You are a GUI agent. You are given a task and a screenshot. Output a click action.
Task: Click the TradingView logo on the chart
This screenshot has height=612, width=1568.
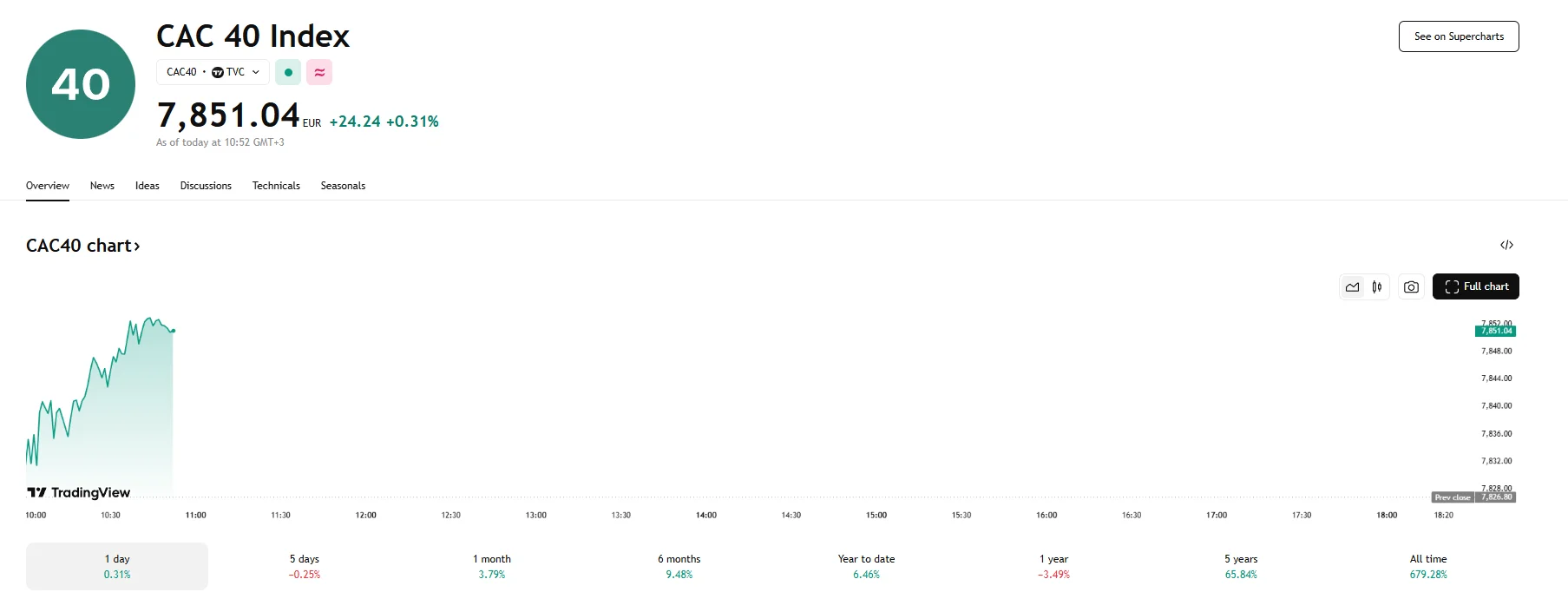click(x=78, y=492)
